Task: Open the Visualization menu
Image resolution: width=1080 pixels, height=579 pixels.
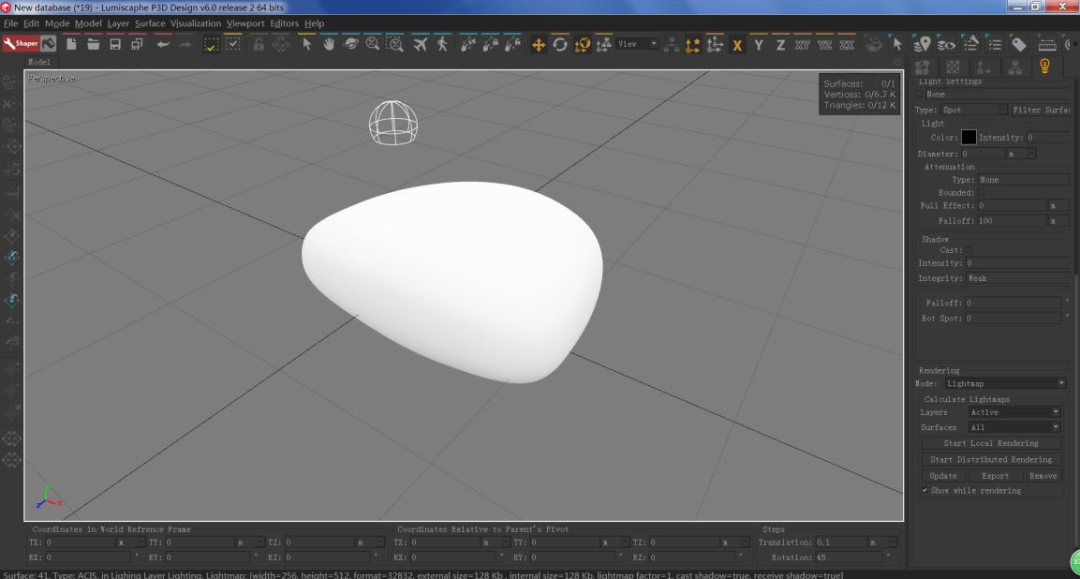Action: click(196, 23)
